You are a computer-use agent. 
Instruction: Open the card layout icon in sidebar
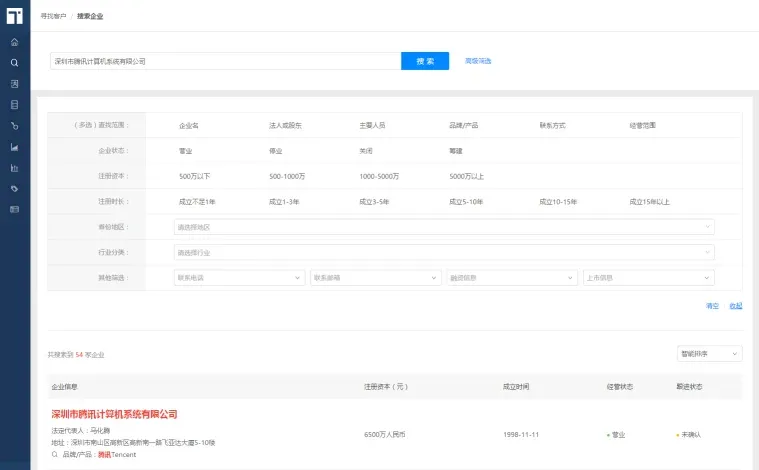[15, 210]
